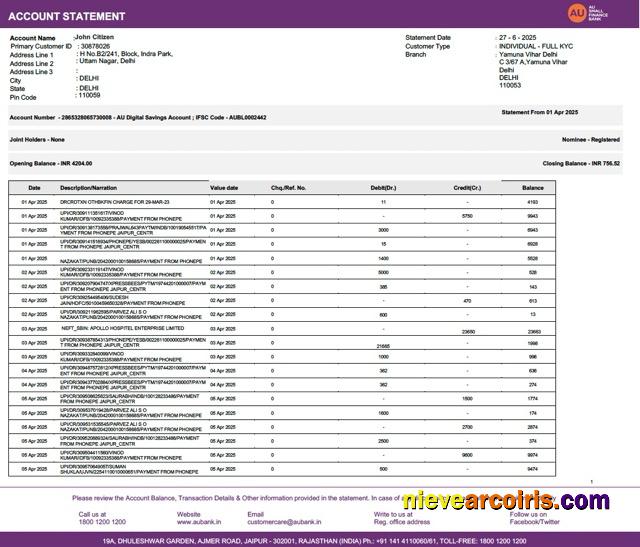Click the Chq./Ref. No. column header
This screenshot has width=640, height=547.
[289, 187]
